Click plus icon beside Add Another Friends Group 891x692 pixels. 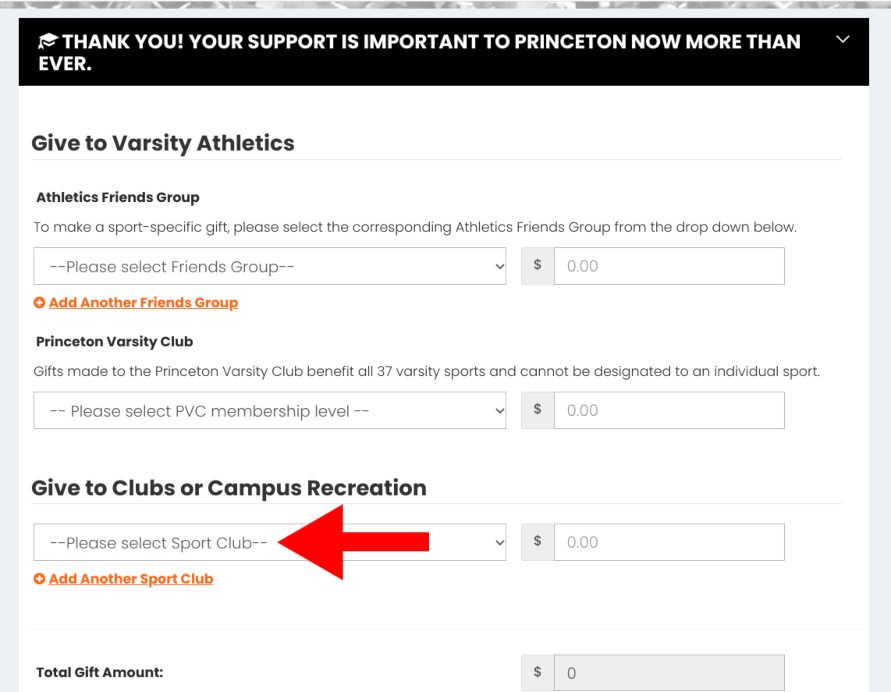39,303
